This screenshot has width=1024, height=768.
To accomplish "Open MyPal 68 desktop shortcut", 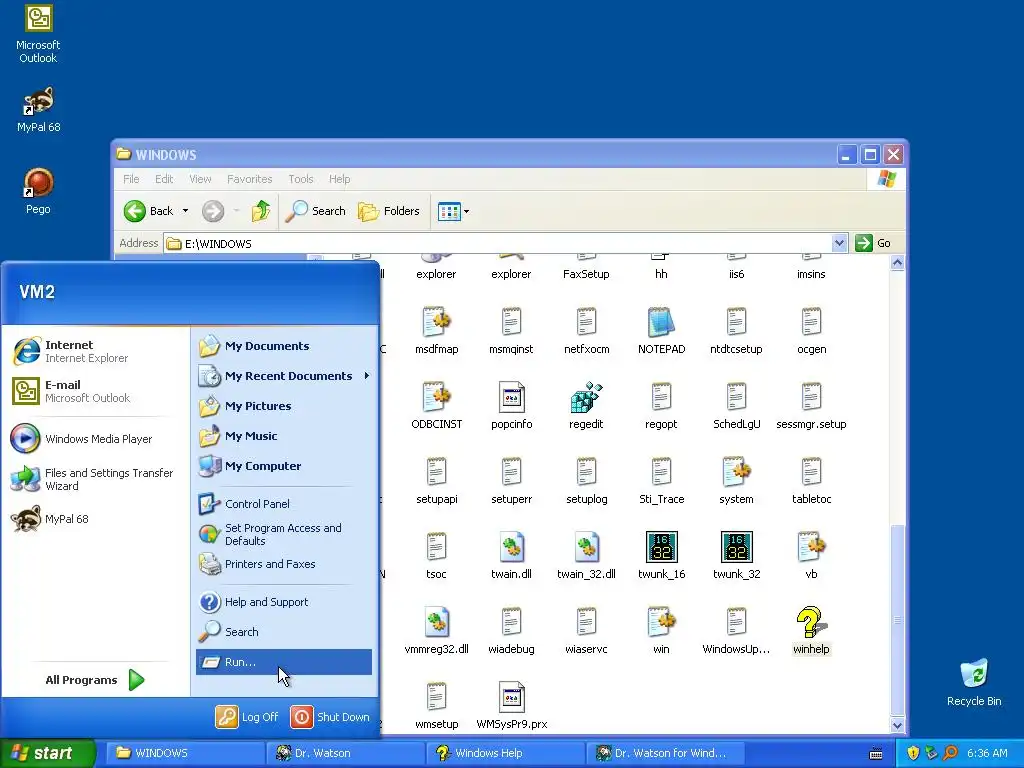I will 38,110.
